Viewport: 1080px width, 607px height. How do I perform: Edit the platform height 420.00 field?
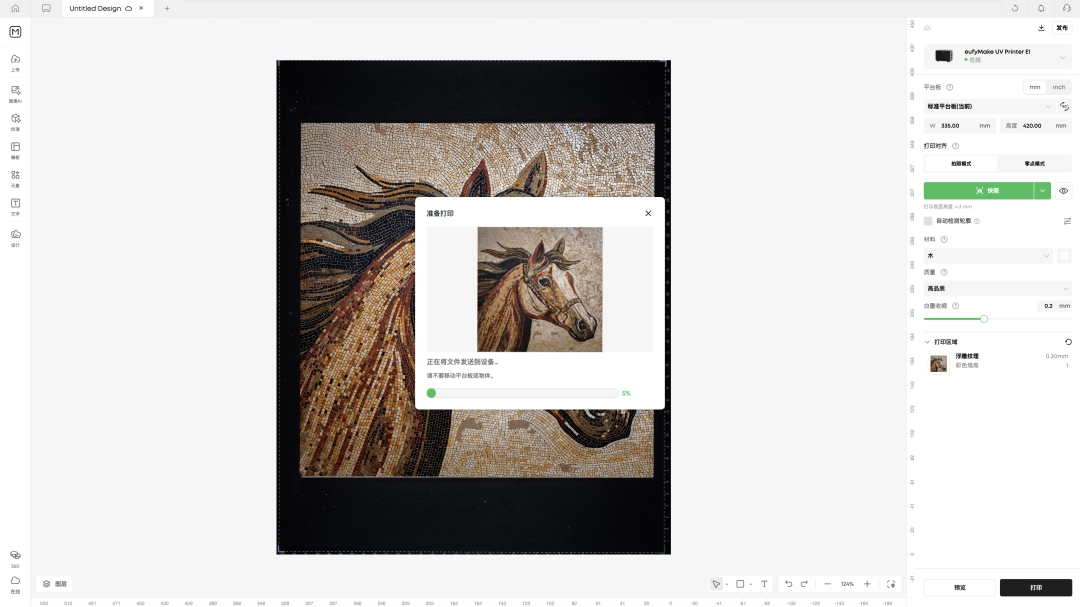(1035, 125)
